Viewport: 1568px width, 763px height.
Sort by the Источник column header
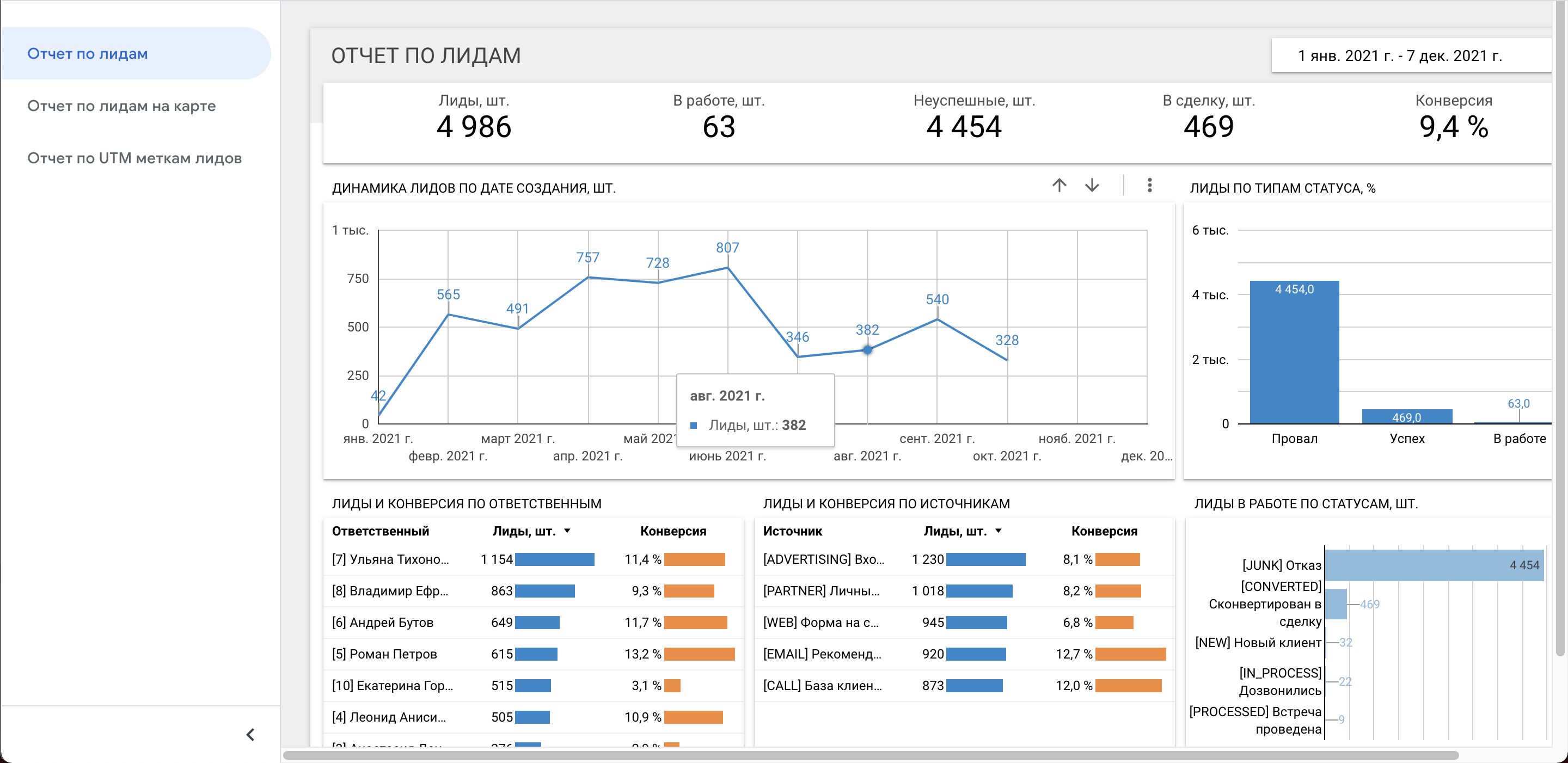click(792, 531)
